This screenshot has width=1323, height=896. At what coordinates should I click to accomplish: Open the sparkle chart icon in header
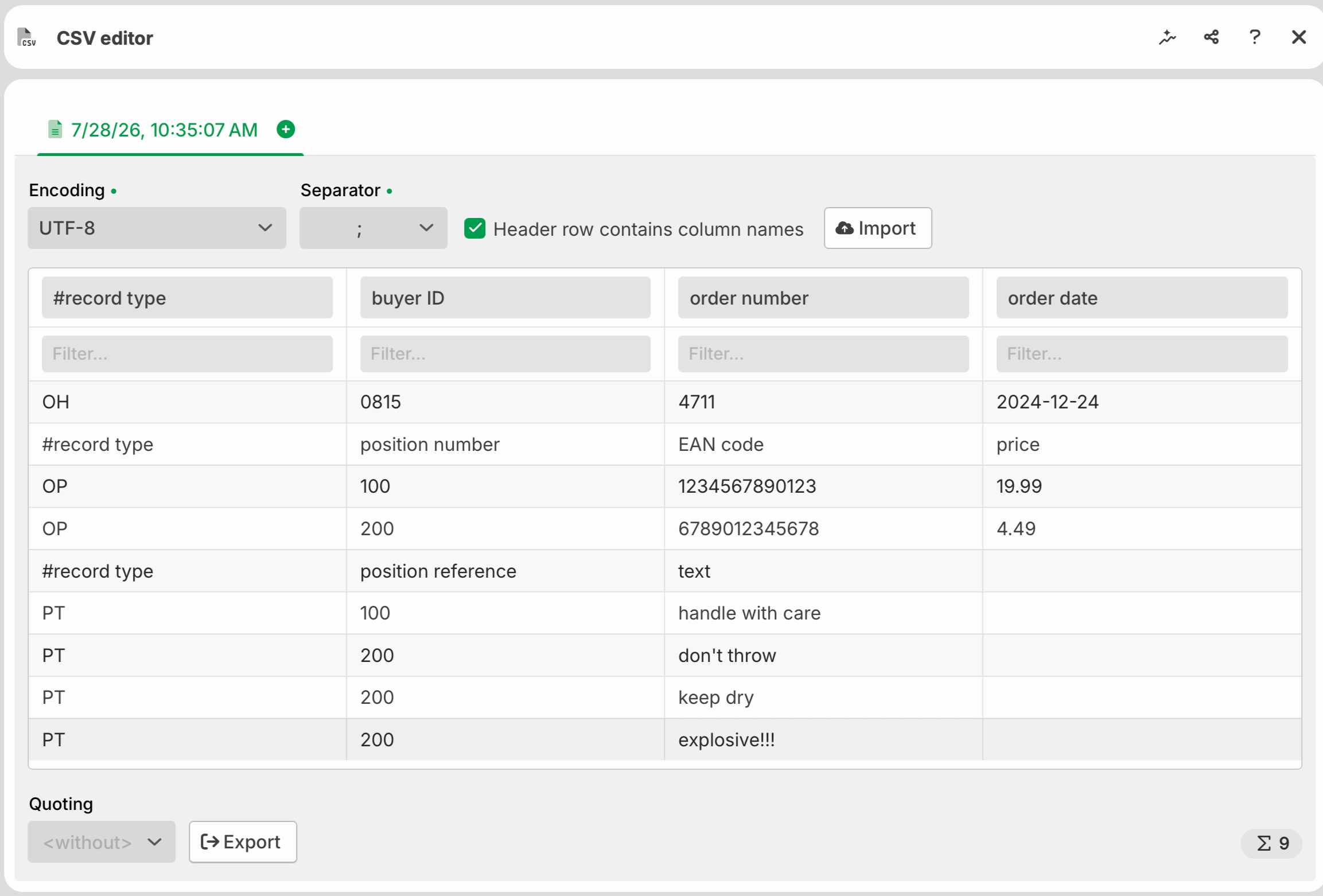(x=1167, y=38)
